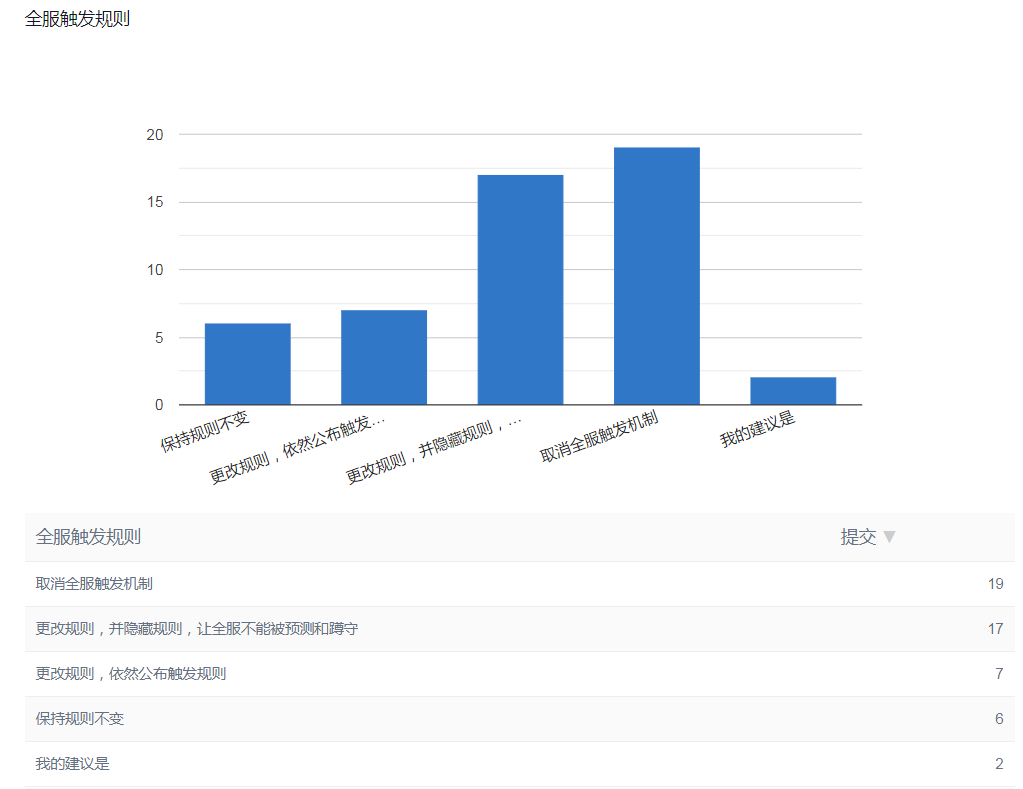
Task: Click the 全服触发规则 title at top
Action: tap(77, 19)
